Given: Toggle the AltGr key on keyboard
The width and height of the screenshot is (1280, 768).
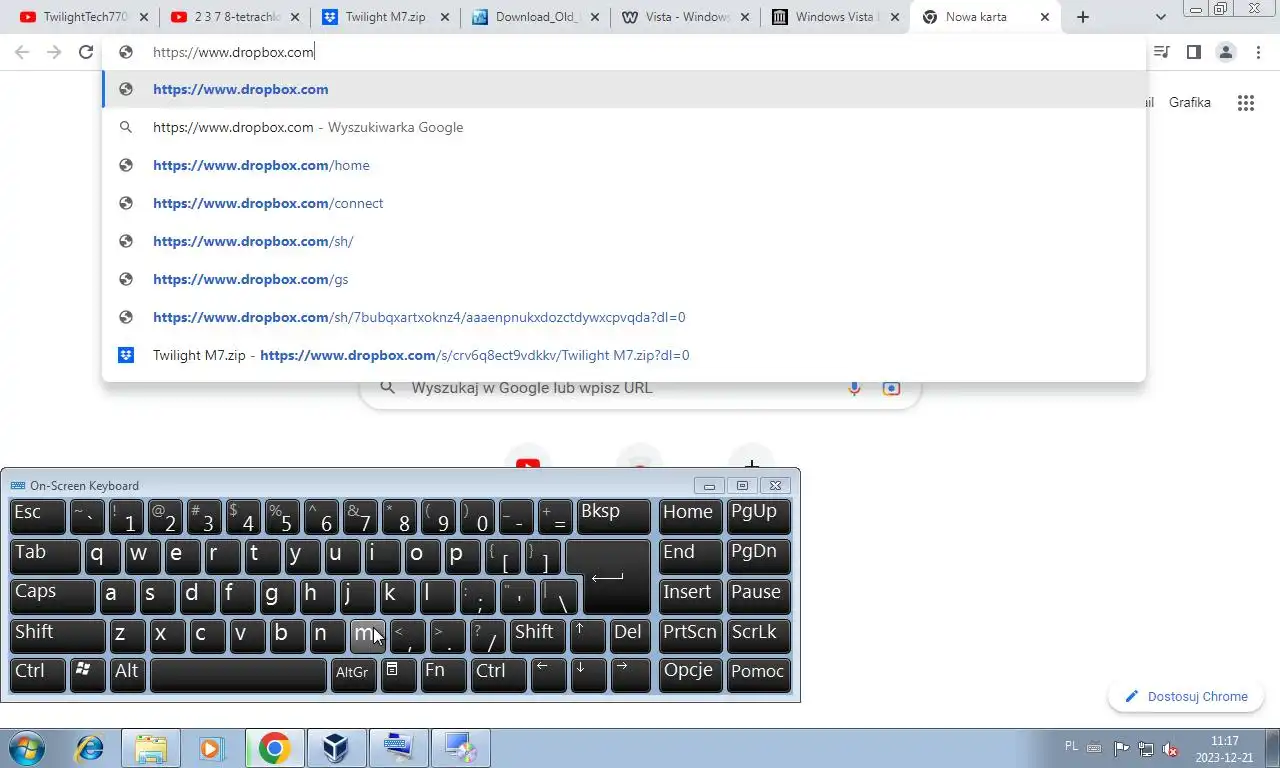Looking at the screenshot, I should tap(355, 674).
